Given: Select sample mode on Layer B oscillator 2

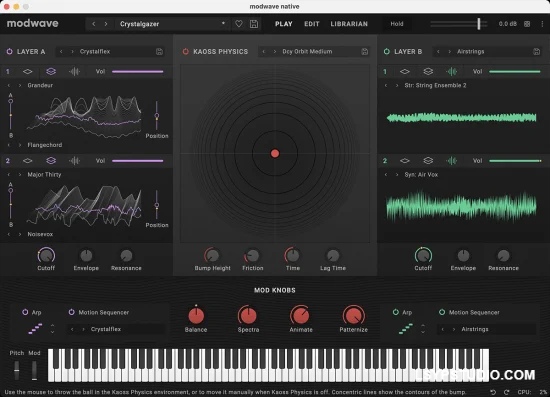Looking at the screenshot, I should 451,161.
